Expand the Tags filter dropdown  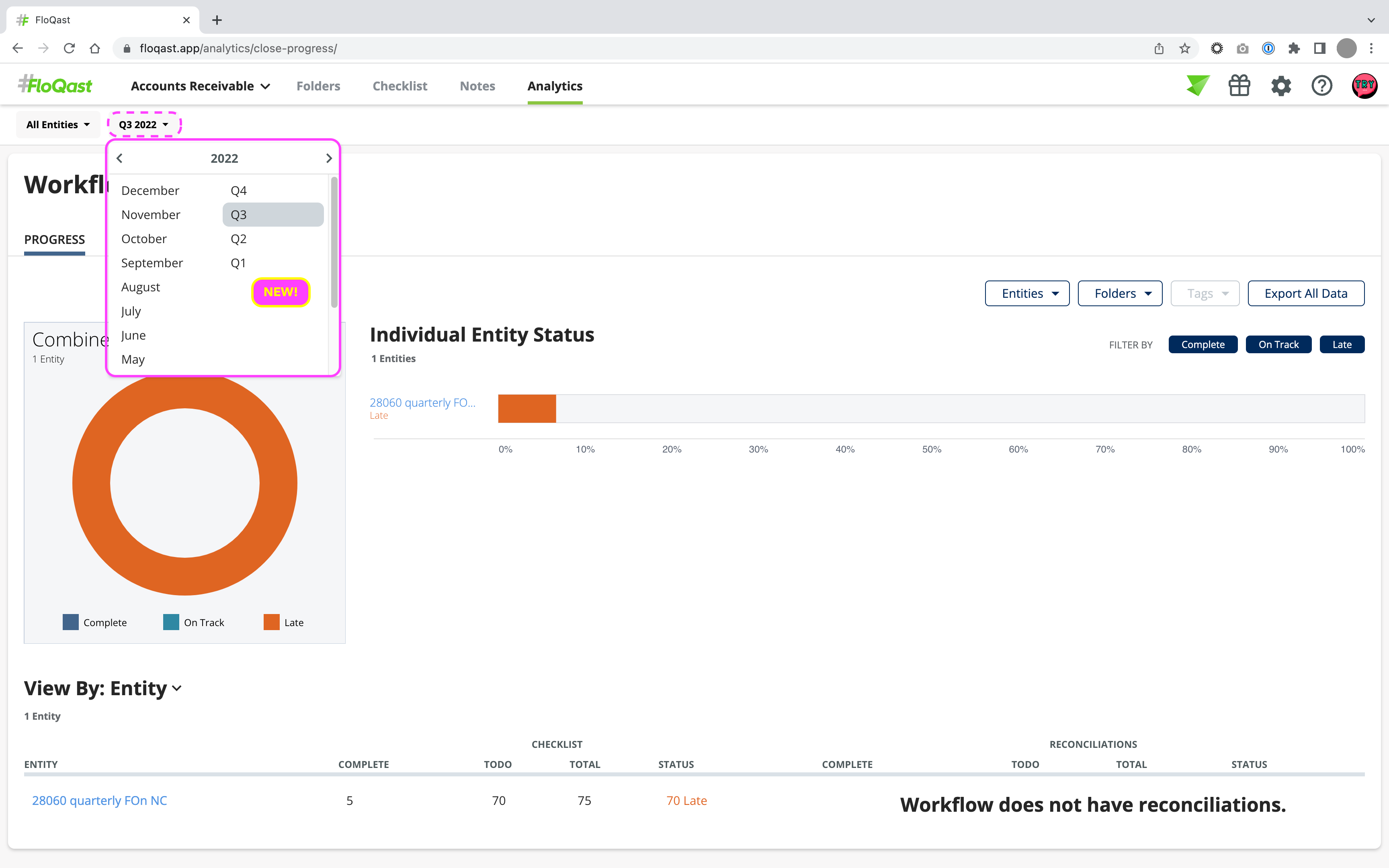(x=1205, y=293)
